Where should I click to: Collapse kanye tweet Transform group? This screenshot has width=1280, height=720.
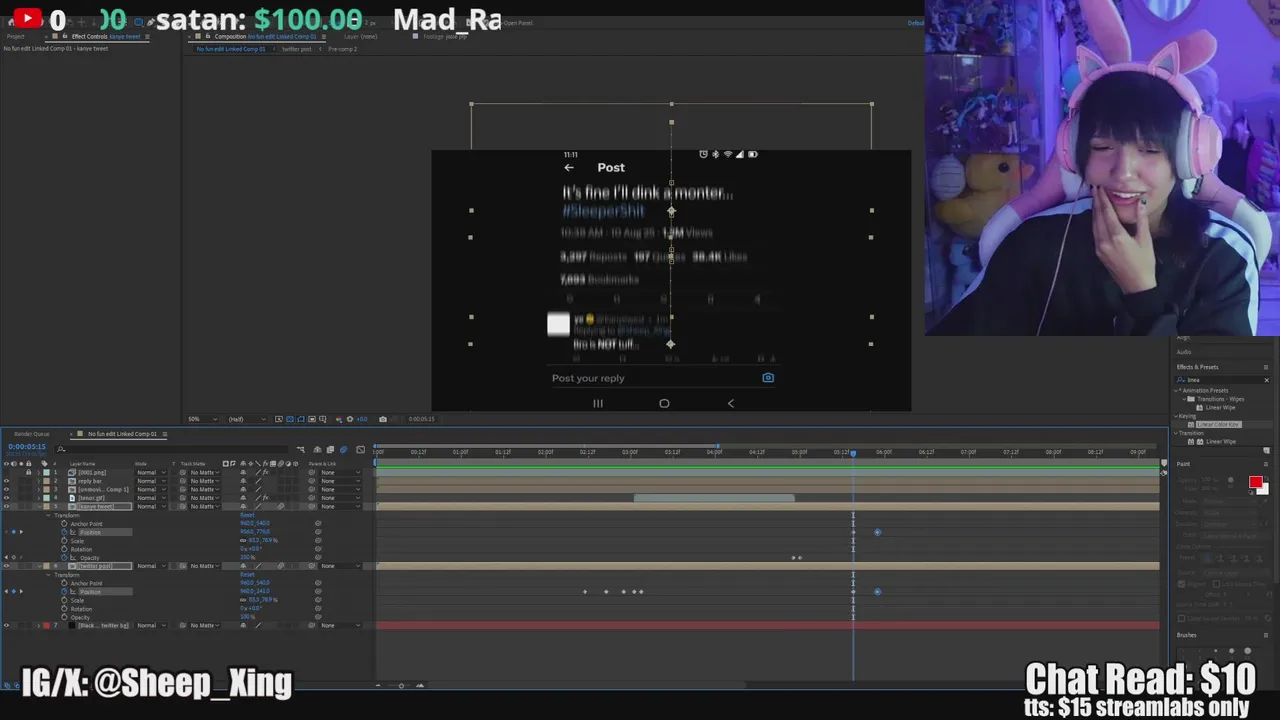point(48,515)
